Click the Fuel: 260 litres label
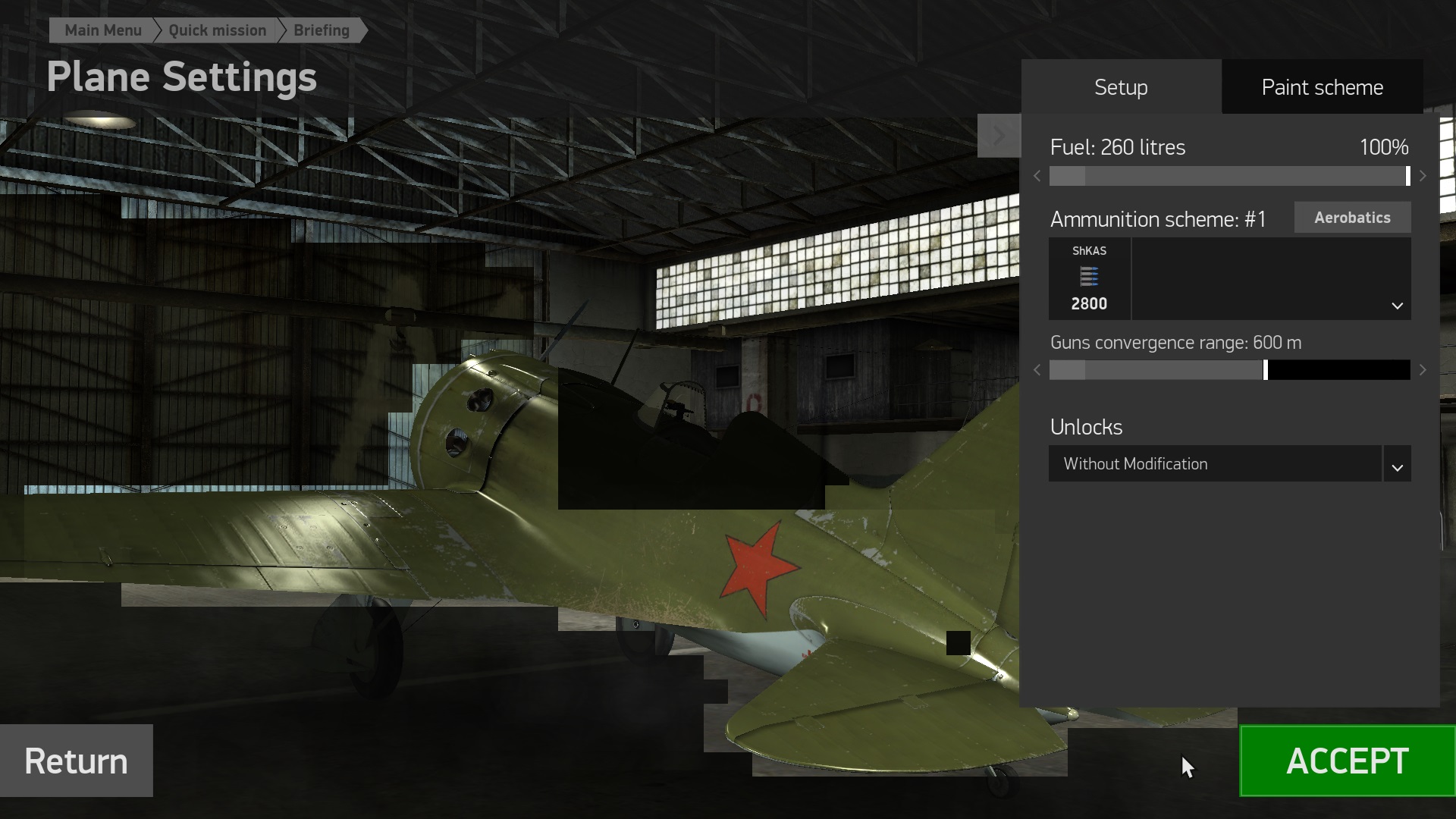The width and height of the screenshot is (1456, 819). point(1117,147)
